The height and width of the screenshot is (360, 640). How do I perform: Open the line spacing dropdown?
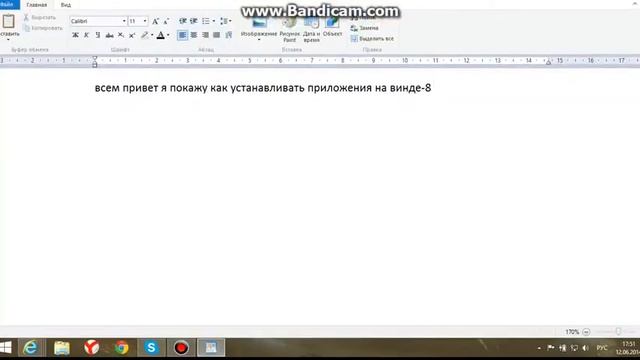pyautogui.click(x=225, y=21)
